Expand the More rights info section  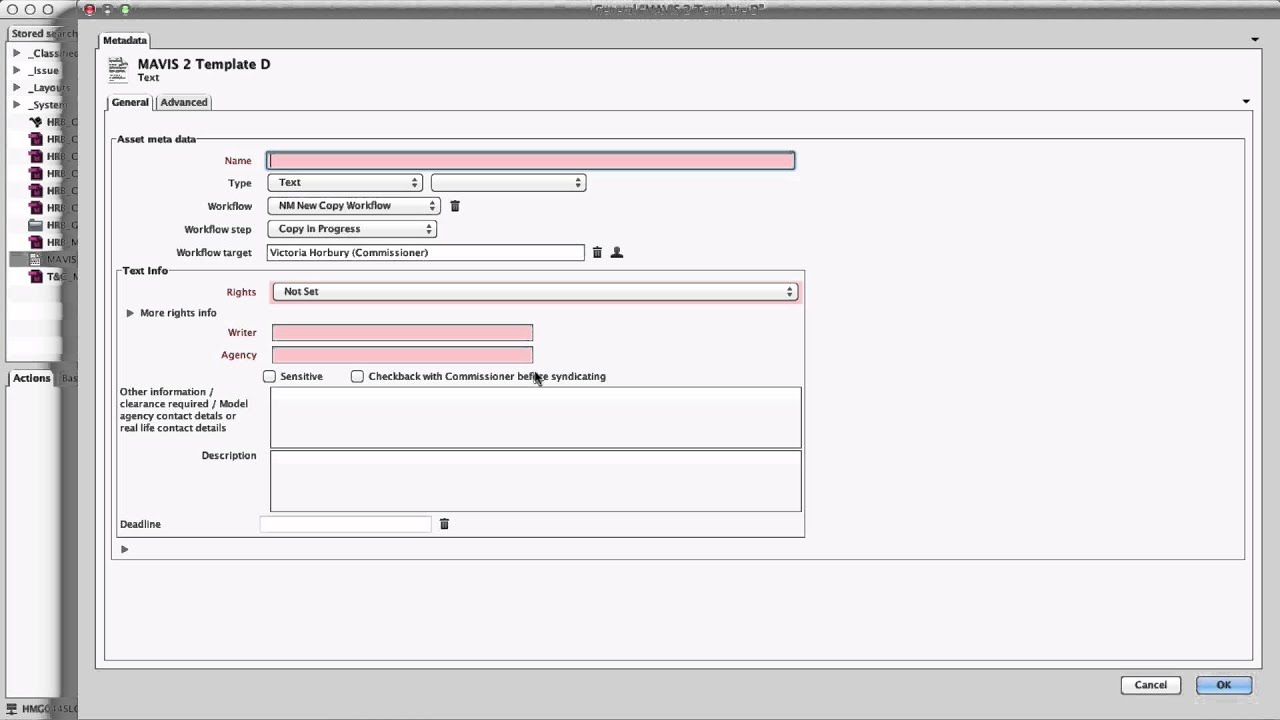pyautogui.click(x=130, y=313)
